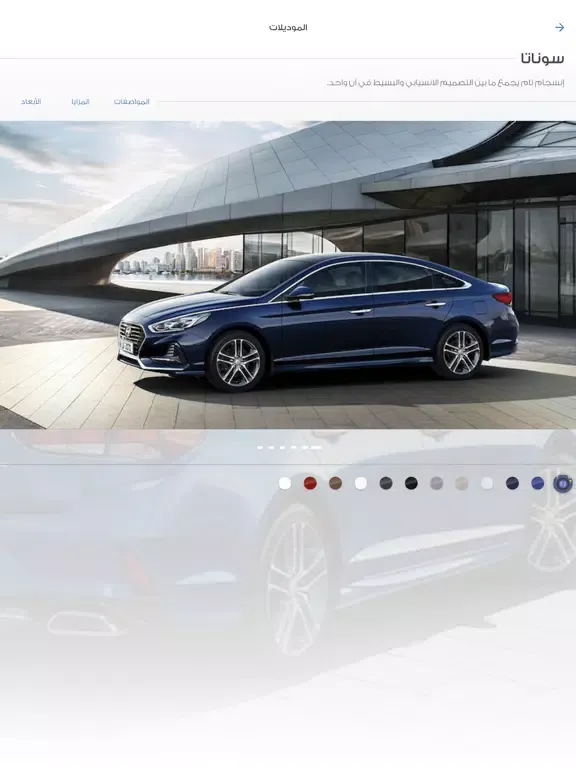This screenshot has height=768, width=576.
Task: Tap the blue Sonata main photo
Action: coord(288,275)
